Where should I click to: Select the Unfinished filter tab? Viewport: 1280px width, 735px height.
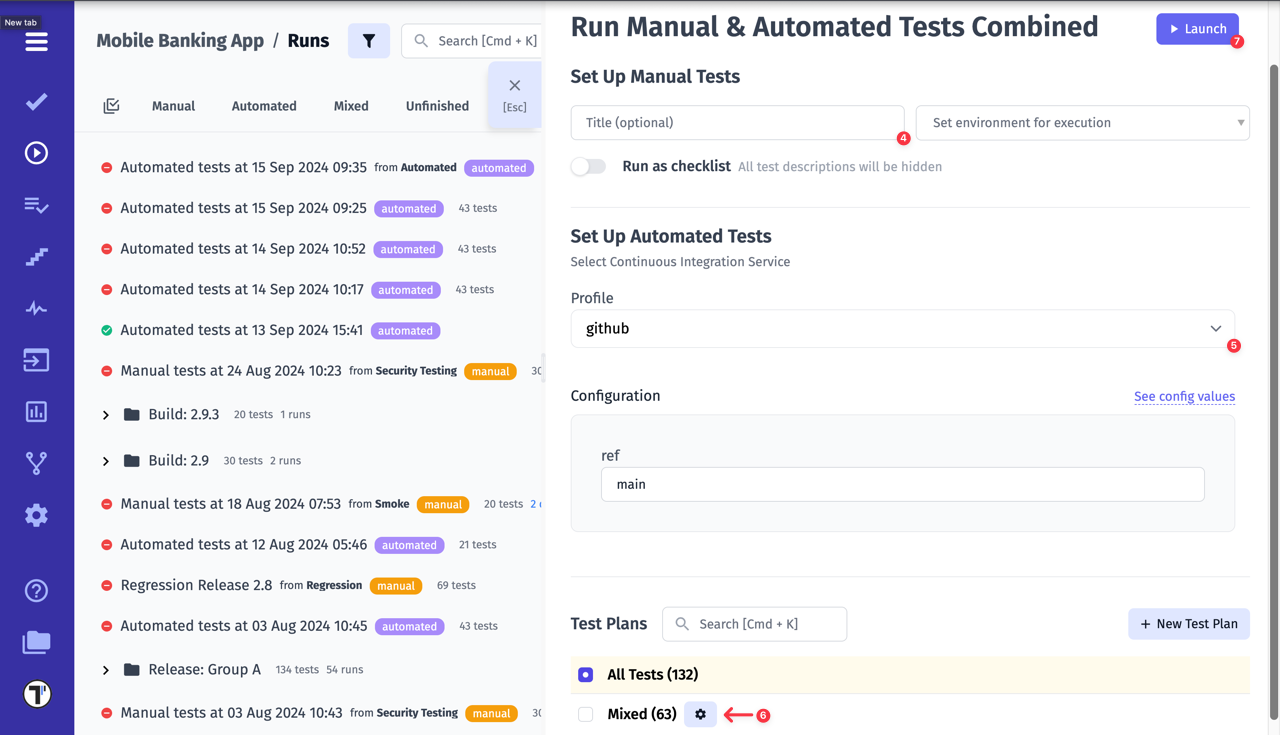tap(437, 105)
